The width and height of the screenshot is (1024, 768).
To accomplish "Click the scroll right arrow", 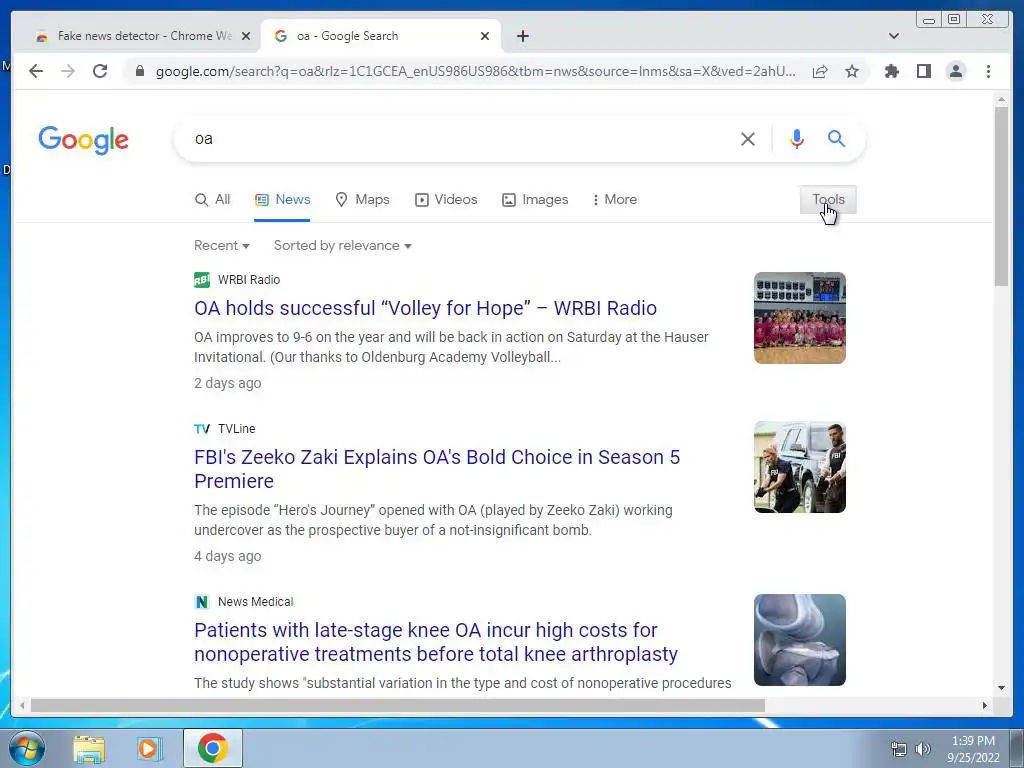I will coord(985,705).
